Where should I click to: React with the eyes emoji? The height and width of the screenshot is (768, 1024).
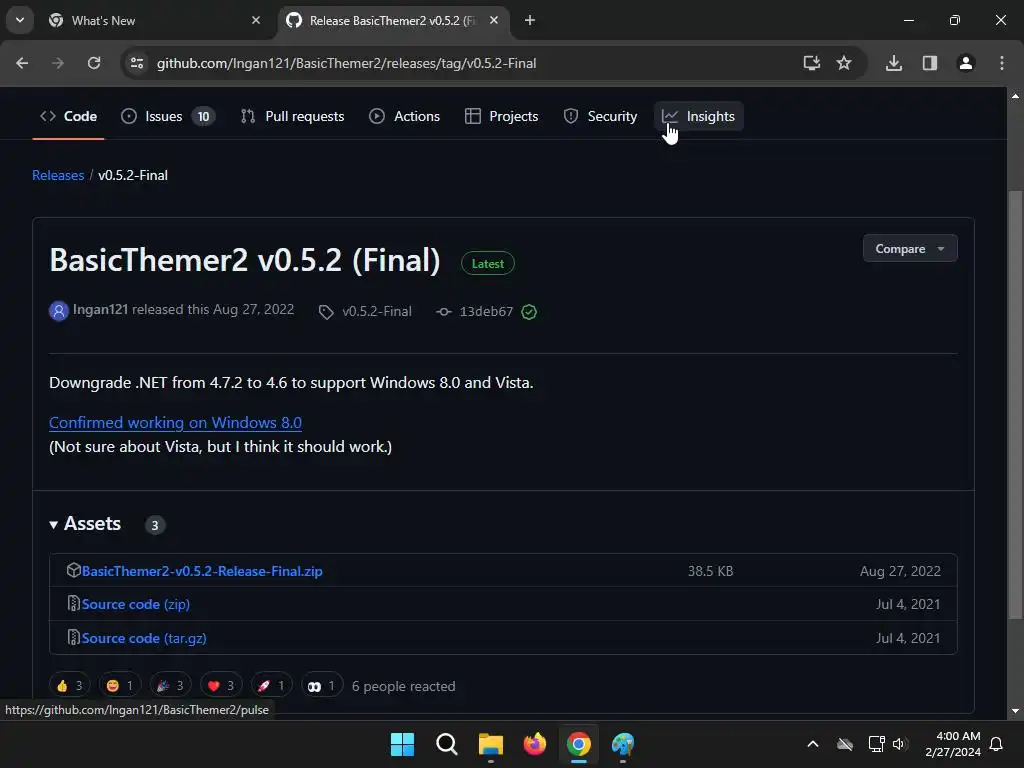(x=321, y=686)
